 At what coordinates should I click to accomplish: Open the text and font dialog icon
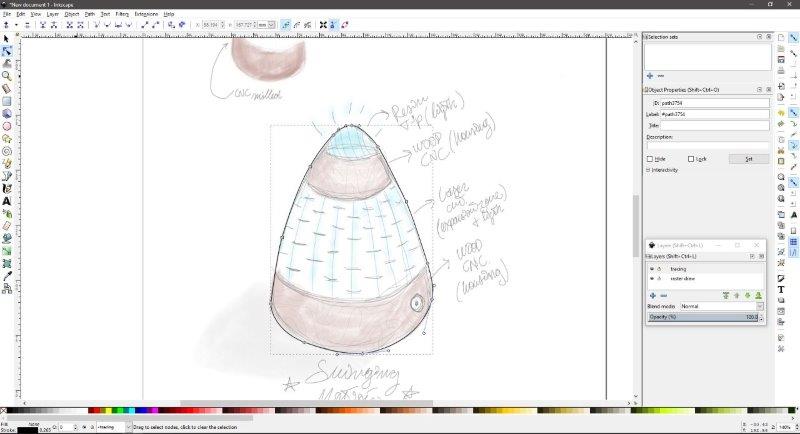tap(781, 289)
